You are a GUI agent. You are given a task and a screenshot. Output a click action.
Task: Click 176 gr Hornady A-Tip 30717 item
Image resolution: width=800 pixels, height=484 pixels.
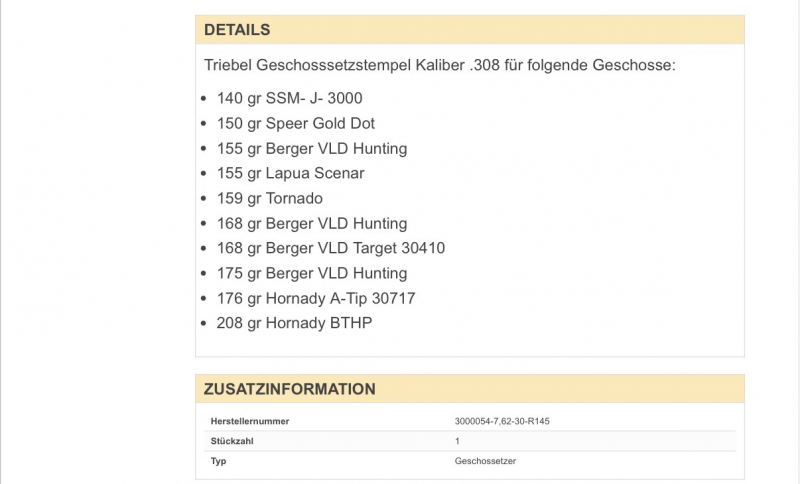click(x=315, y=298)
